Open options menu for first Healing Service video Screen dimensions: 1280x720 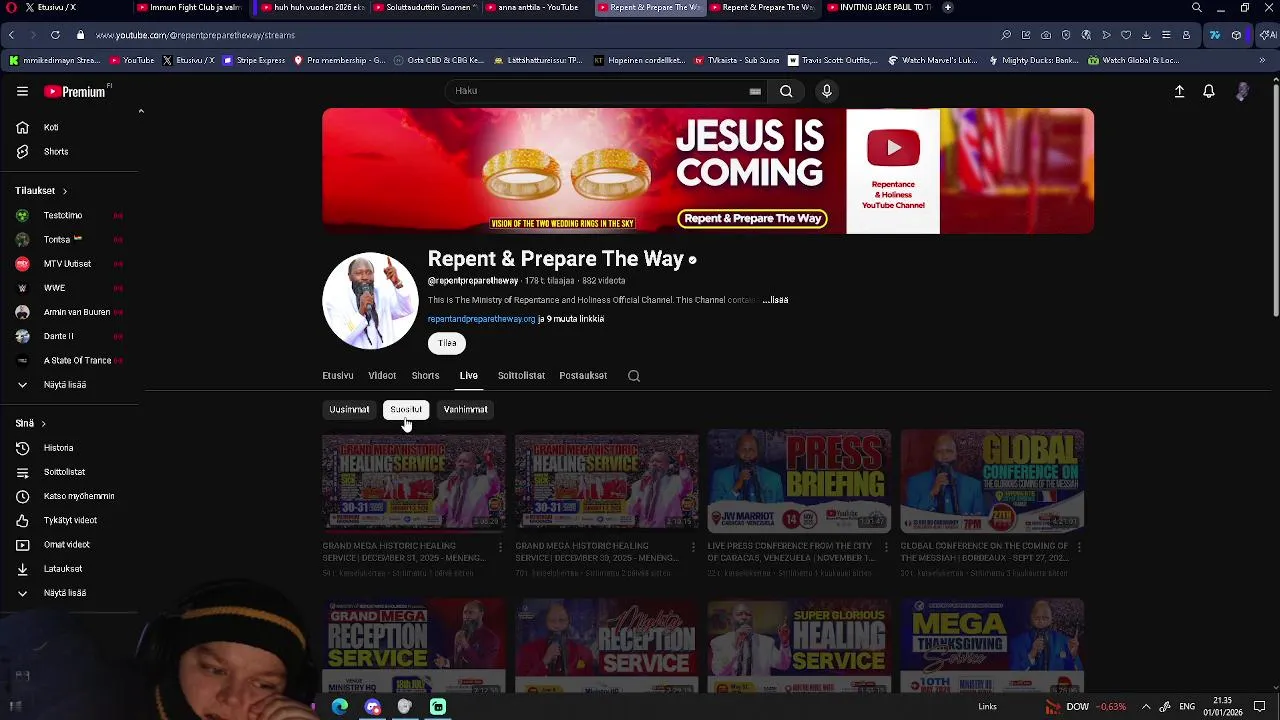pyautogui.click(x=500, y=547)
